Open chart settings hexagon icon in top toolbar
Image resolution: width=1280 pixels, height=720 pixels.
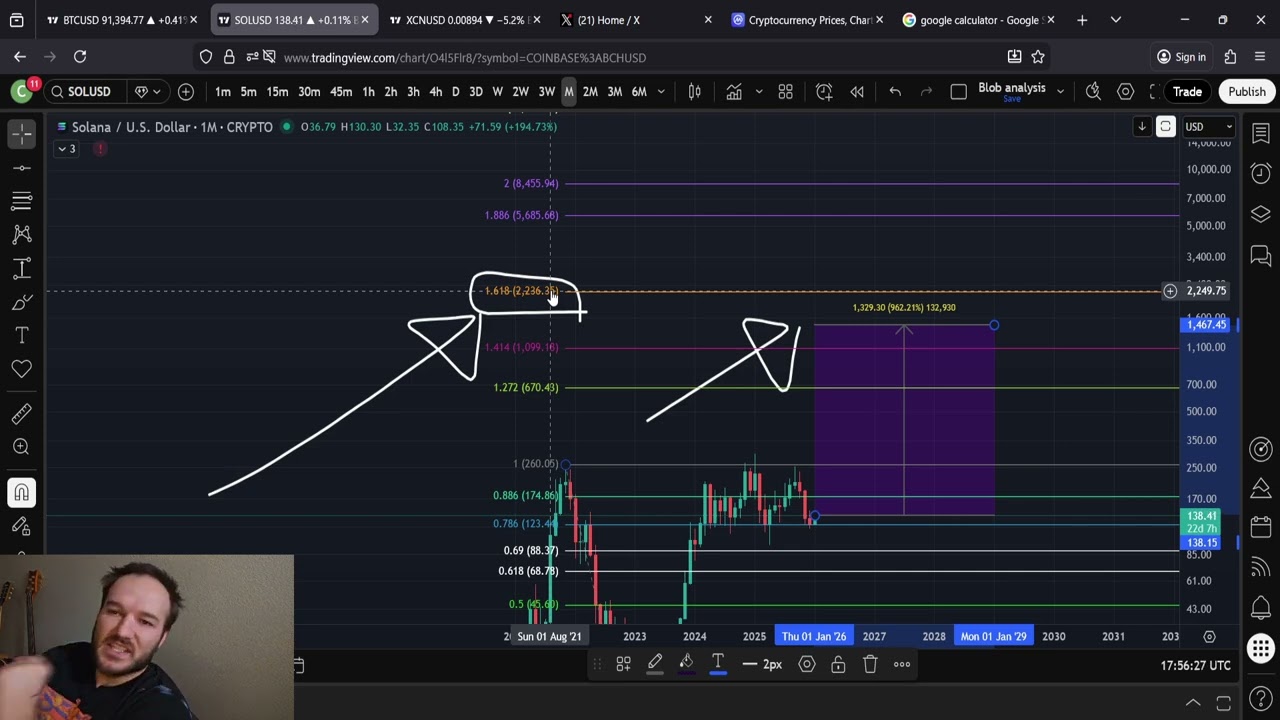(x=1126, y=92)
